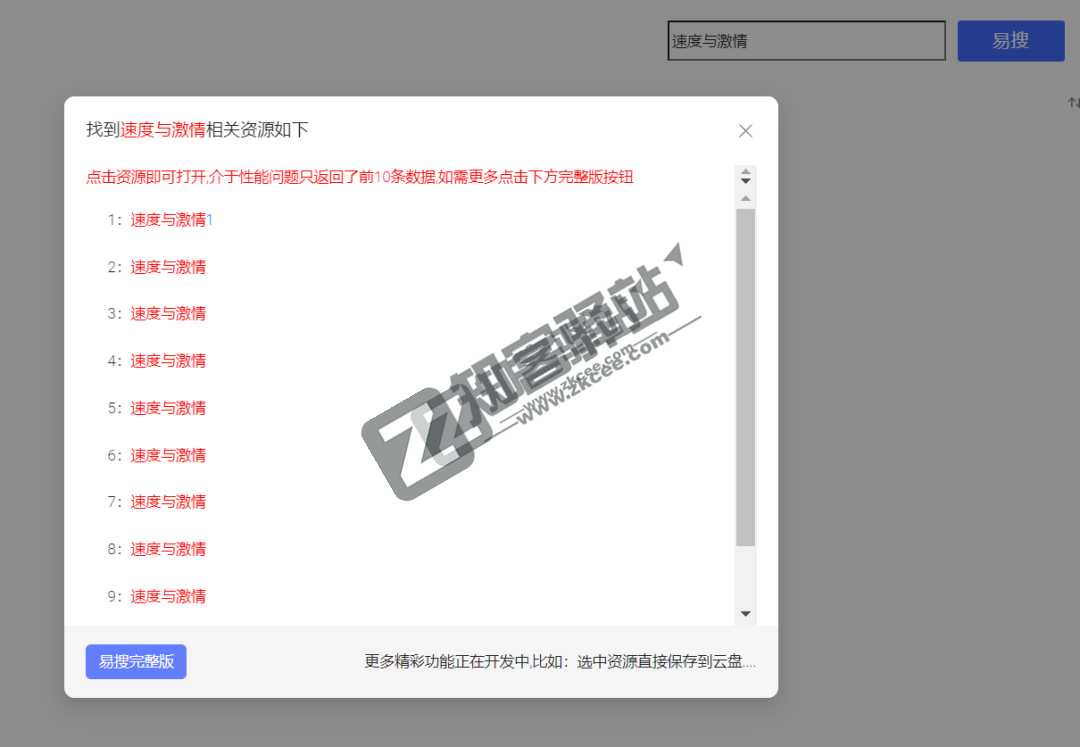Click the blue 易搜 search button

pyautogui.click(x=1010, y=41)
